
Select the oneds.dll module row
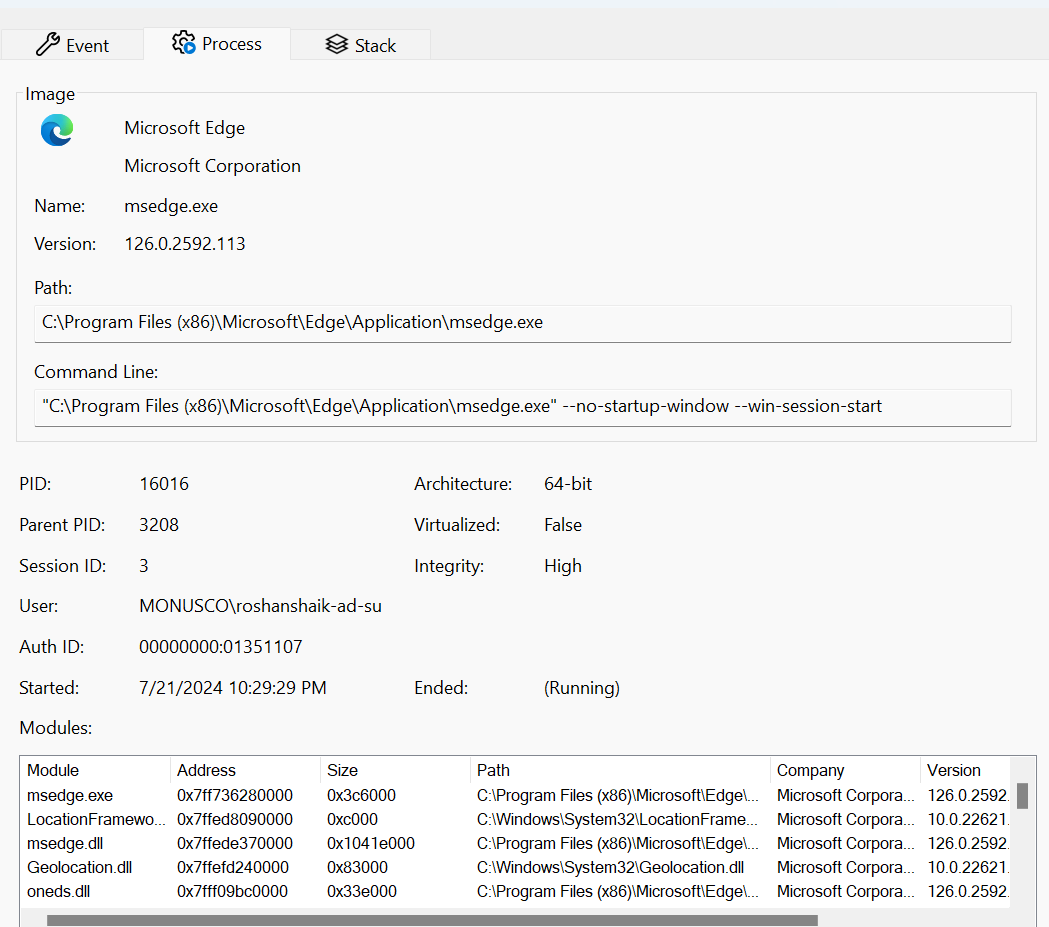pyautogui.click(x=515, y=892)
